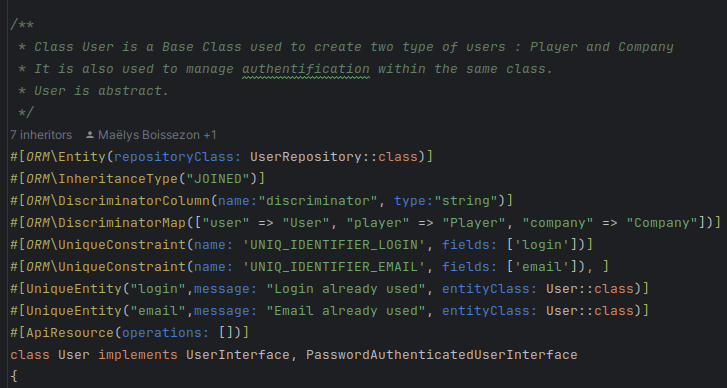727x388 pixels.
Task: Click the author person icon before Maëlys
Action: pos(90,135)
